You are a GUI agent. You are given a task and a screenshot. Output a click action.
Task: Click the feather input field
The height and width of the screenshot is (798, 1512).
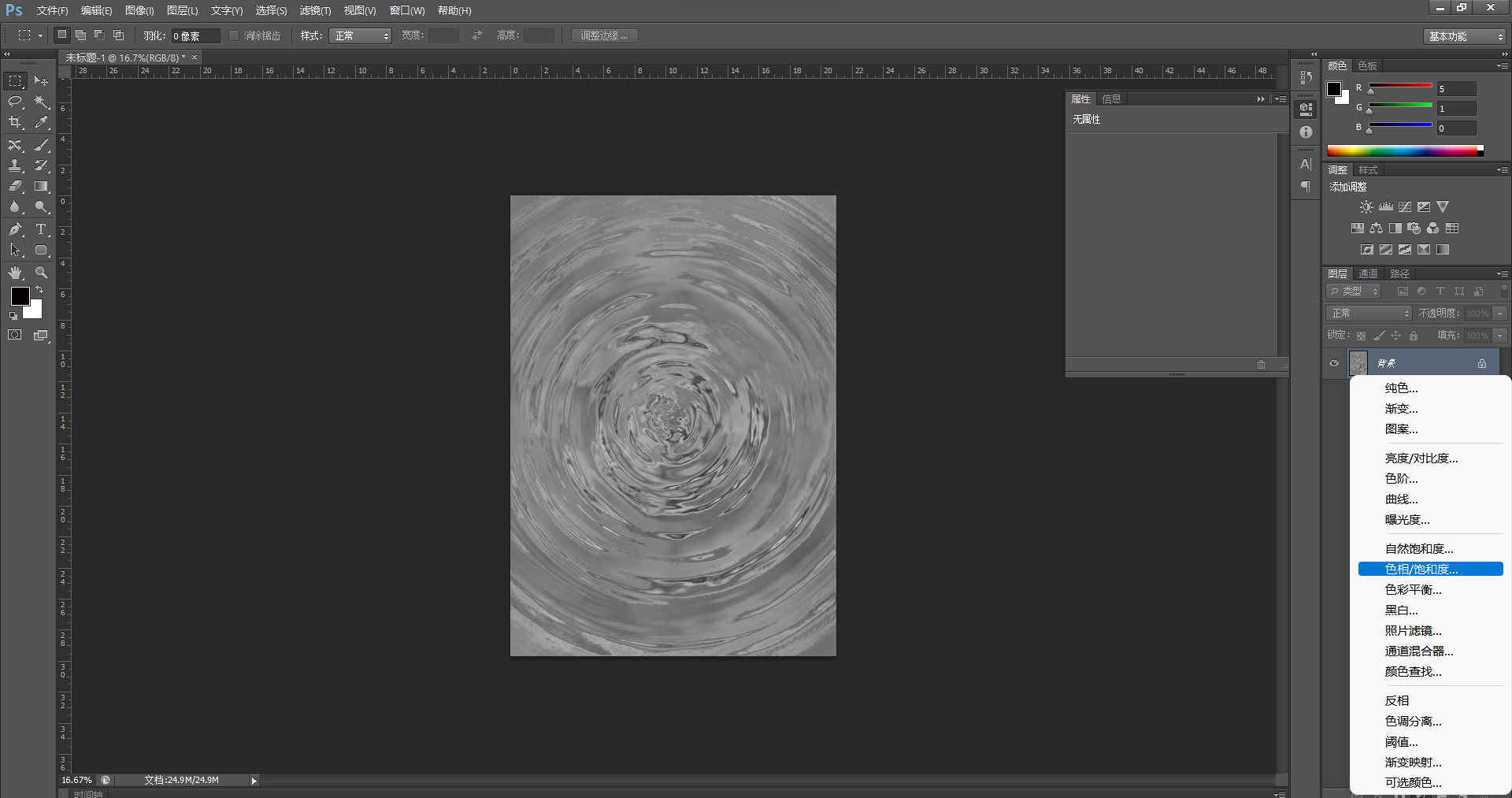(x=195, y=36)
